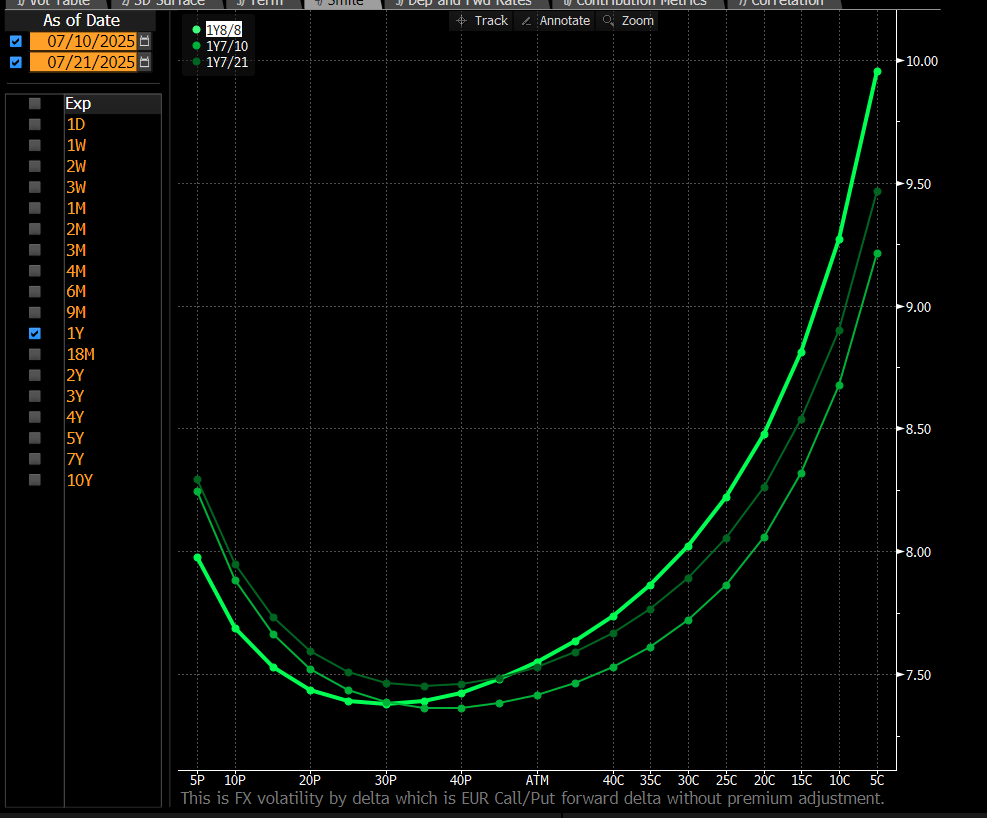The image size is (987, 818).
Task: Switch to the 3D Surface tab
Action: (164, 3)
